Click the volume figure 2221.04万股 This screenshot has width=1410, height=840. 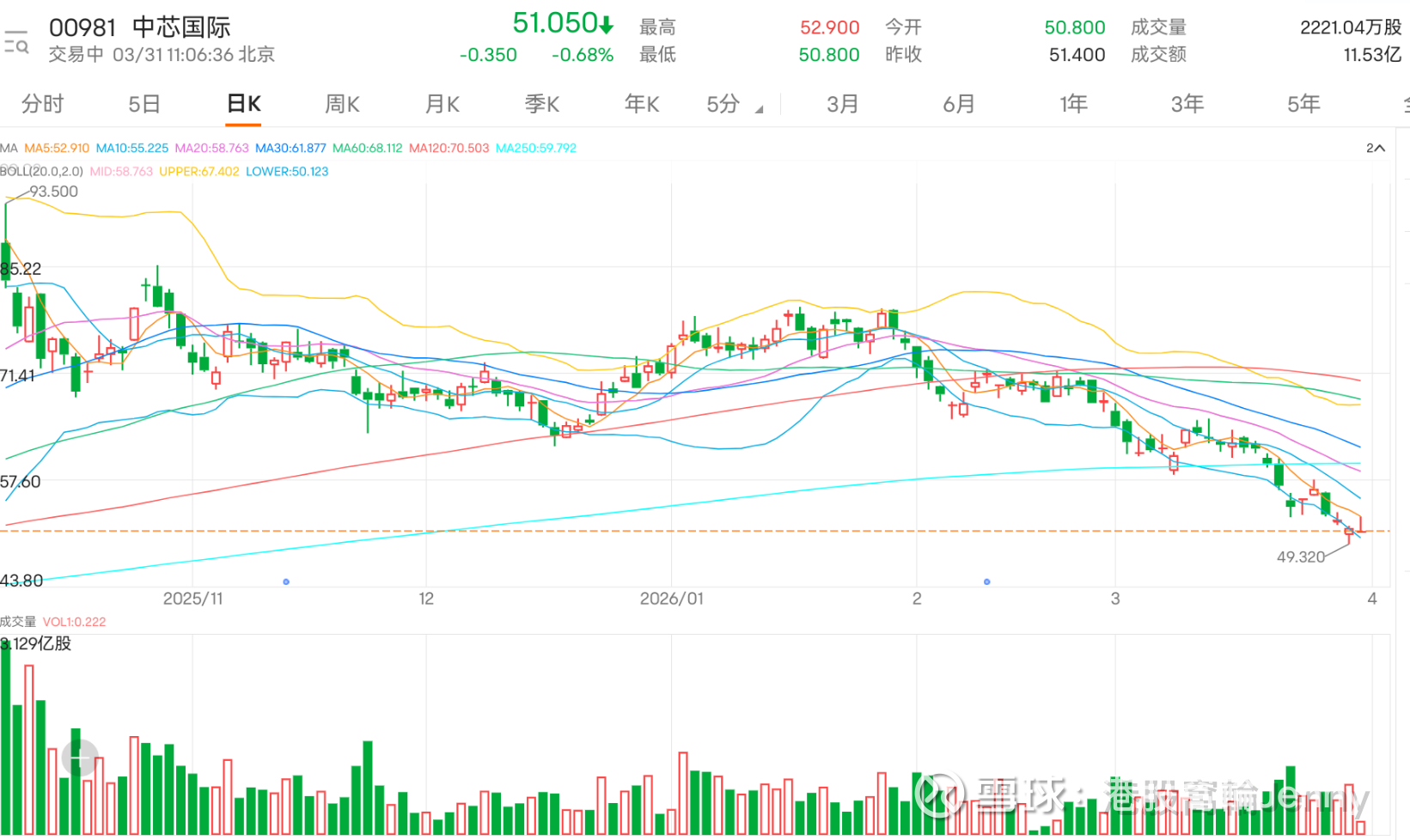coord(1351,27)
